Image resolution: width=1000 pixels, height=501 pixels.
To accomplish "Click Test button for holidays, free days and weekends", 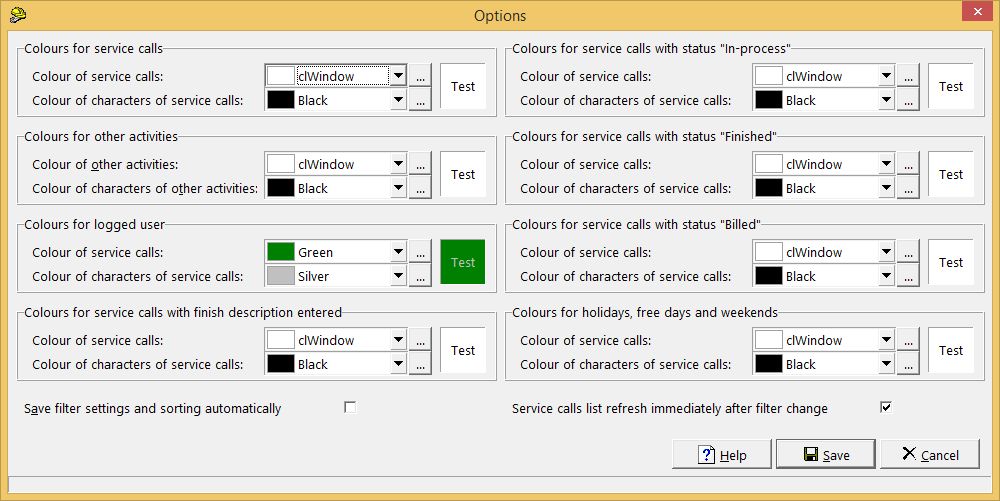I will 951,351.
